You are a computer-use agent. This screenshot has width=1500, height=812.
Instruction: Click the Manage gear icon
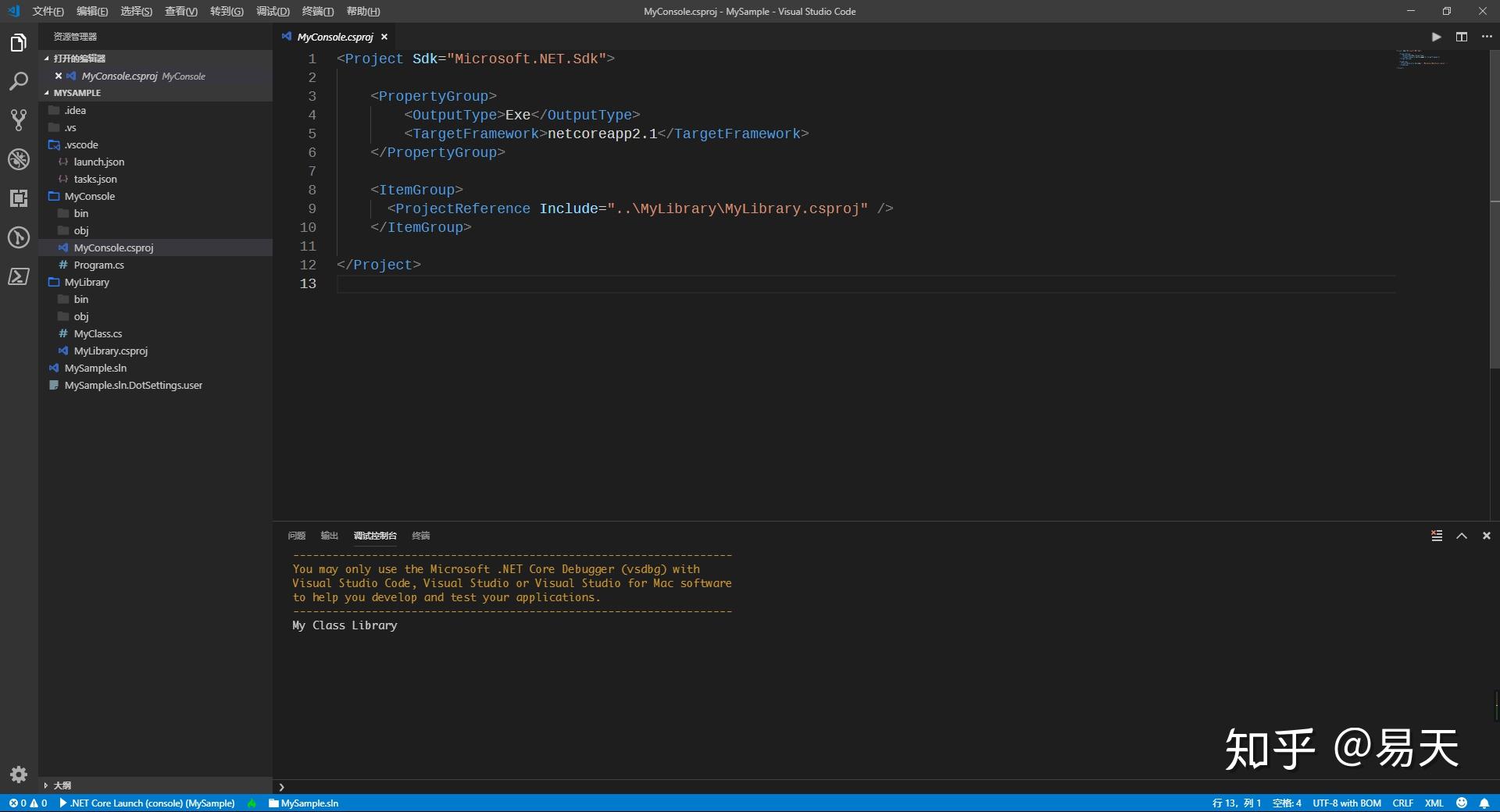(19, 774)
